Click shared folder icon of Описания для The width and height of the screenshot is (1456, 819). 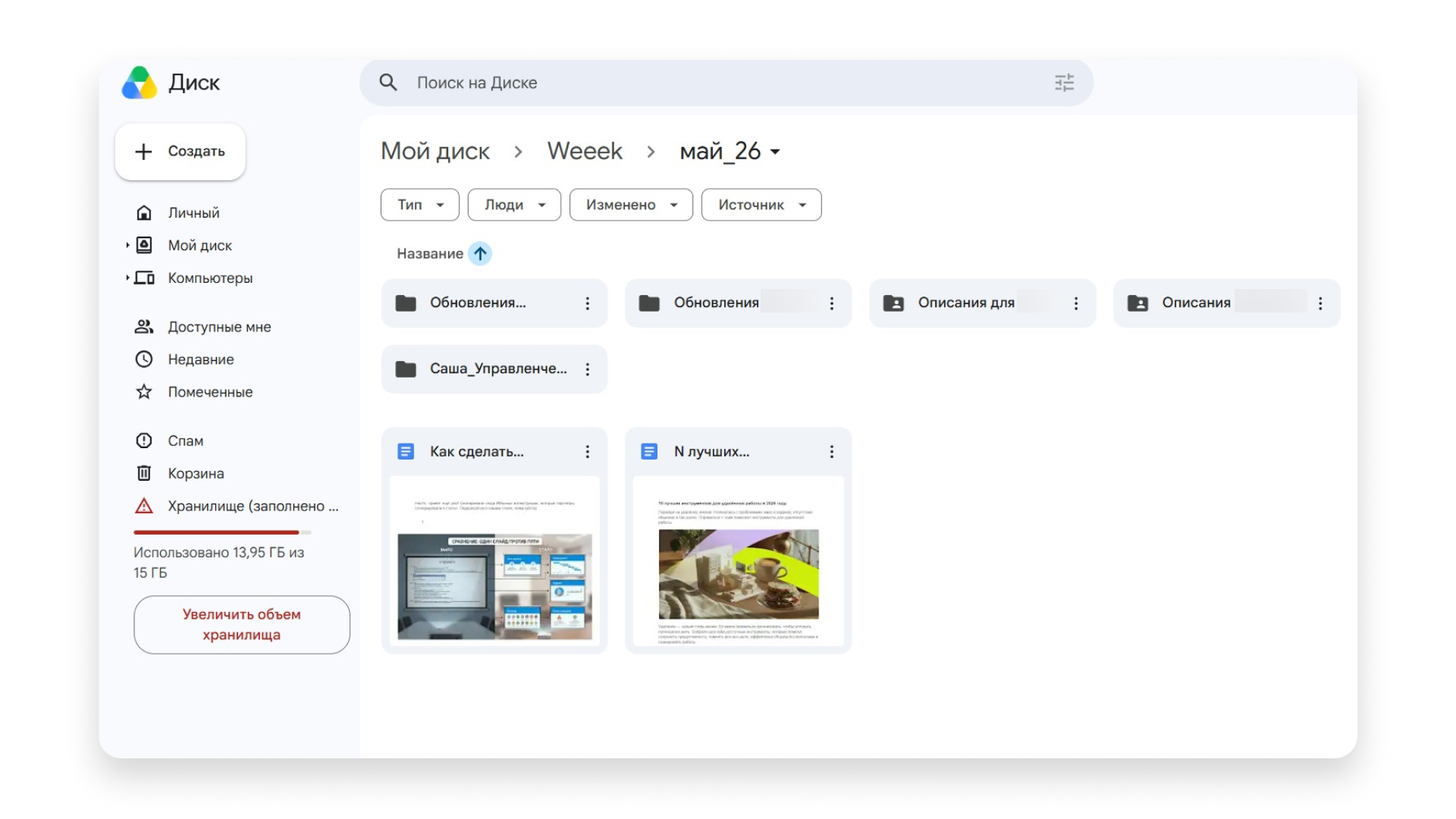(894, 303)
